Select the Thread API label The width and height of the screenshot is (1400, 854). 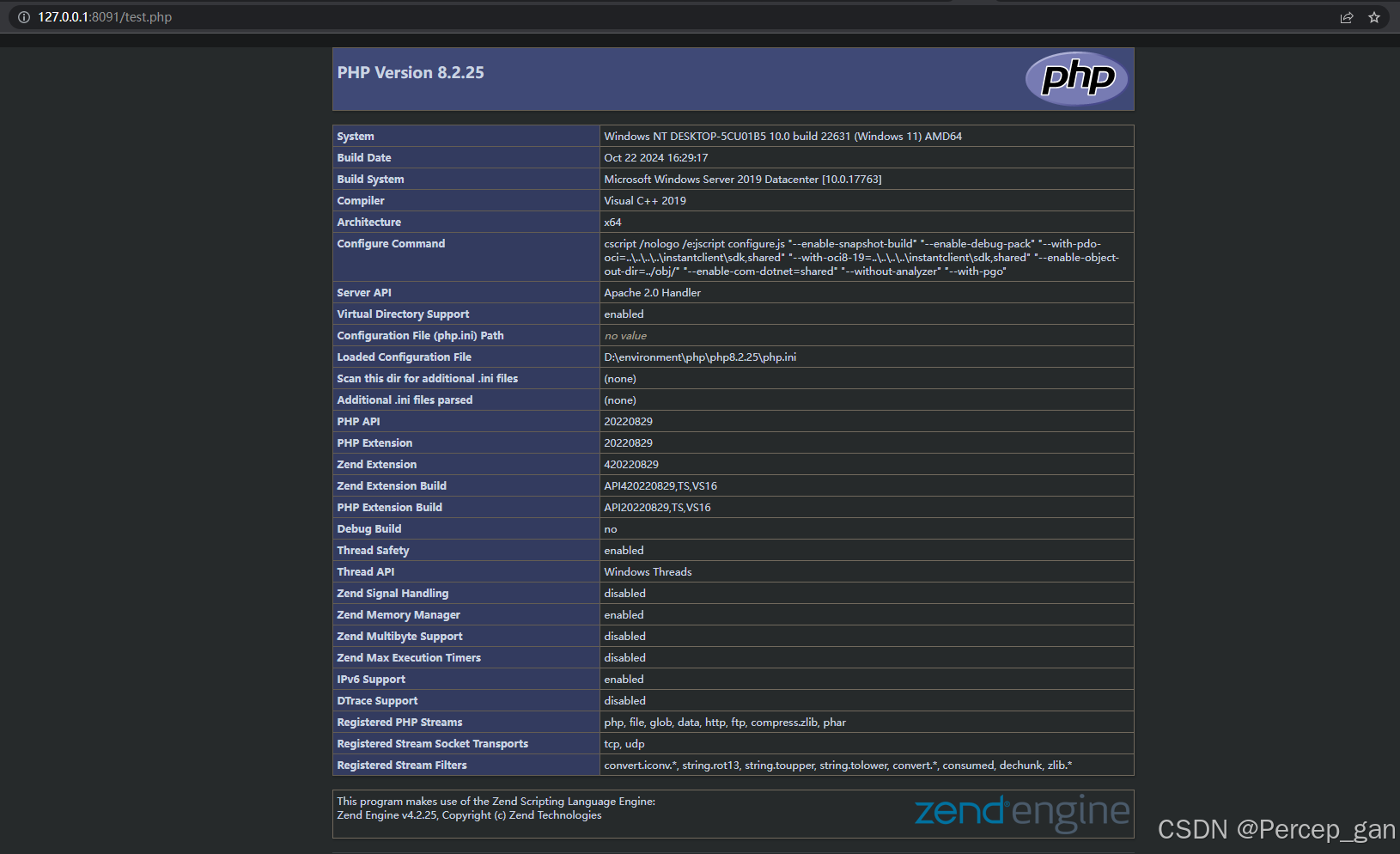(366, 572)
